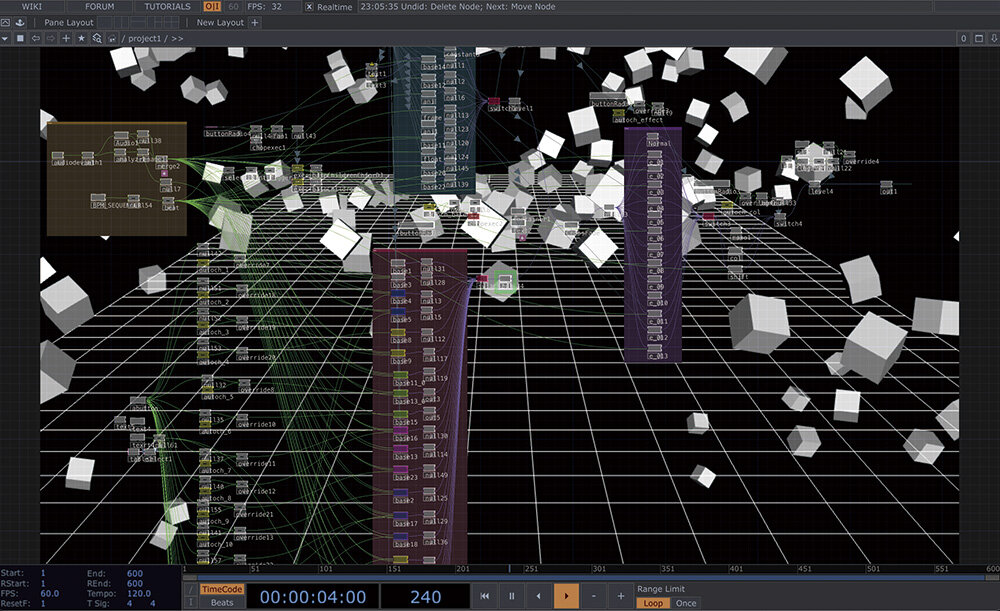This screenshot has height=611, width=1000.
Task: Open the pane type dropdown arrow
Action: point(6,38)
